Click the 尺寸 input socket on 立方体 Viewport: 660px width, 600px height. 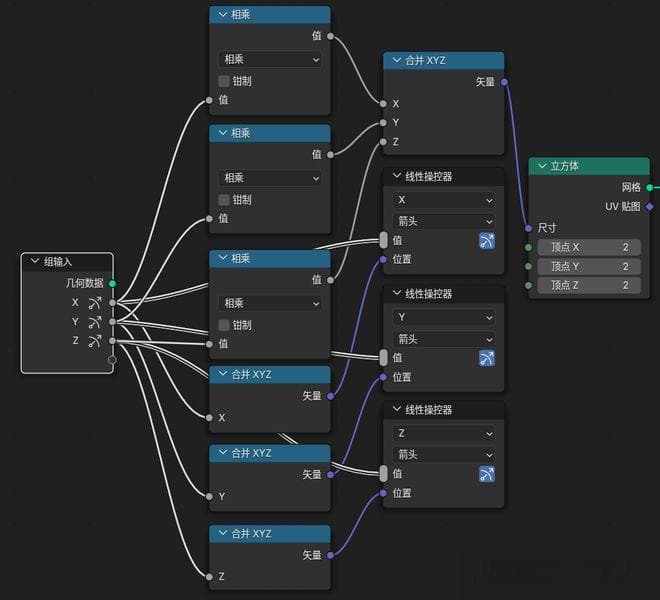(x=529, y=228)
